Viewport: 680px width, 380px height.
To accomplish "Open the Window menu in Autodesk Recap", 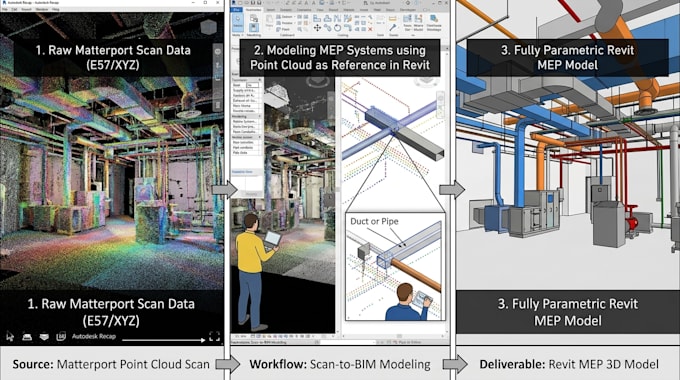I will (x=42, y=9).
